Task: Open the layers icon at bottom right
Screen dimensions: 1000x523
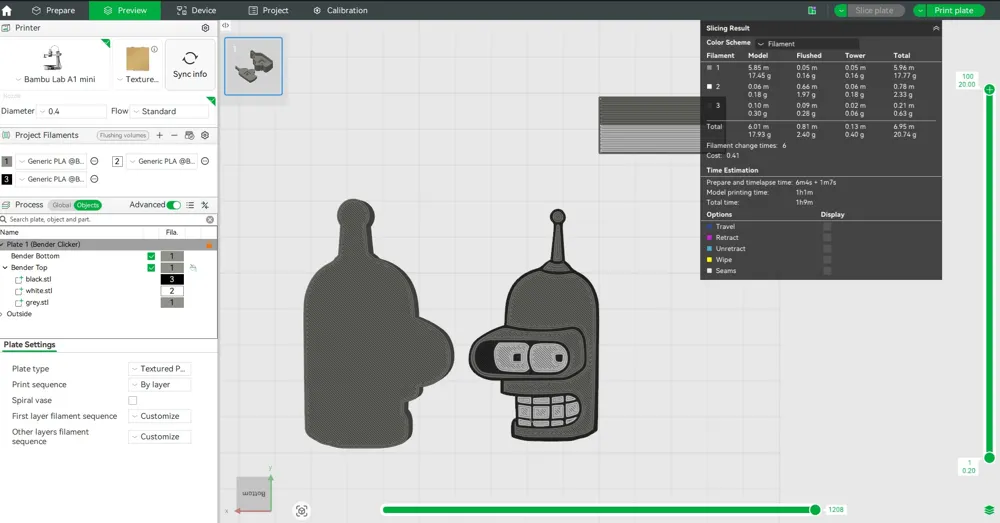Action: tap(989, 510)
